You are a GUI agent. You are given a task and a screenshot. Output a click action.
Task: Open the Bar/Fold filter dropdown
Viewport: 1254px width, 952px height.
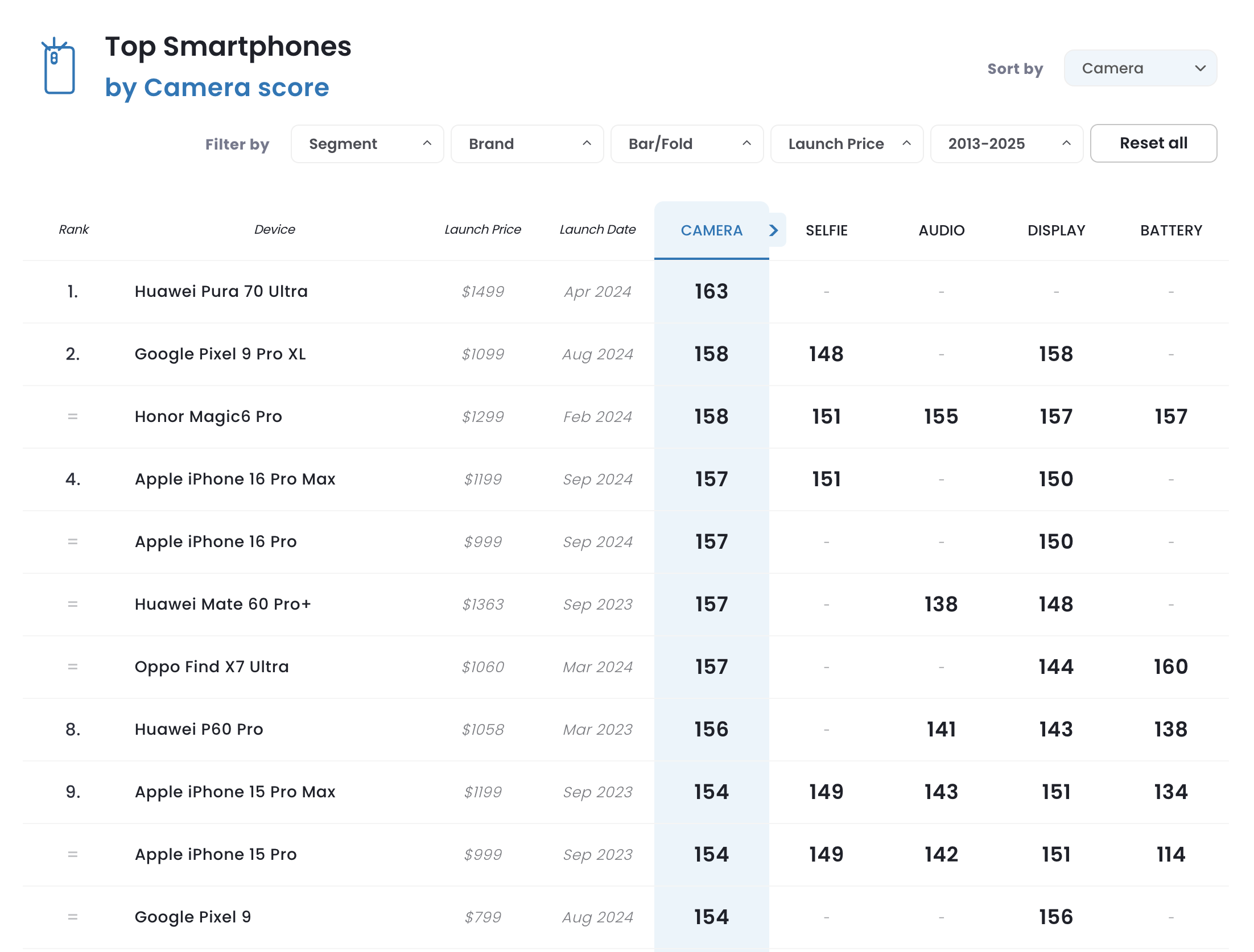click(x=687, y=144)
